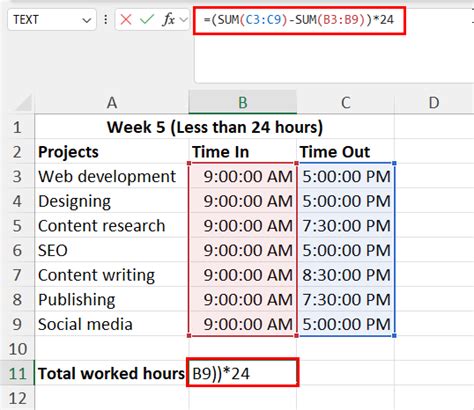
Task: Click Time Out cell for Web development
Action: (x=346, y=176)
